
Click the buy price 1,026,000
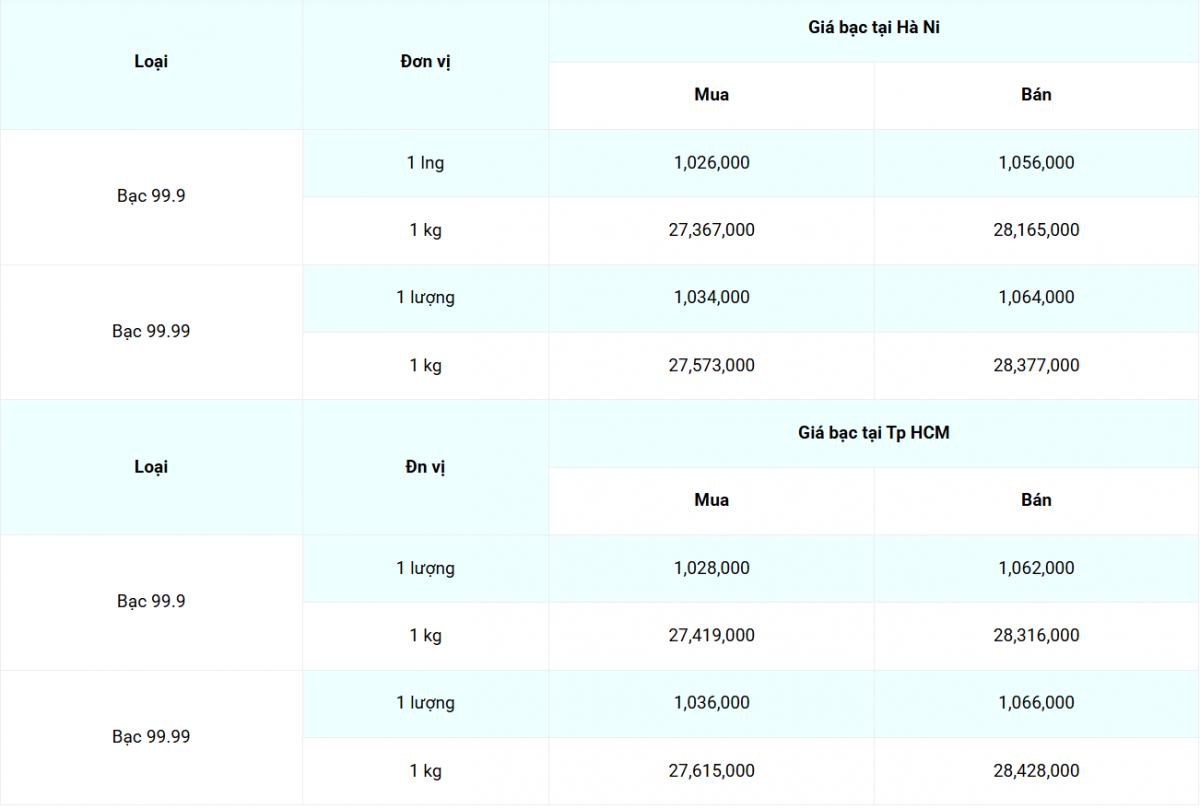pyautogui.click(x=711, y=163)
